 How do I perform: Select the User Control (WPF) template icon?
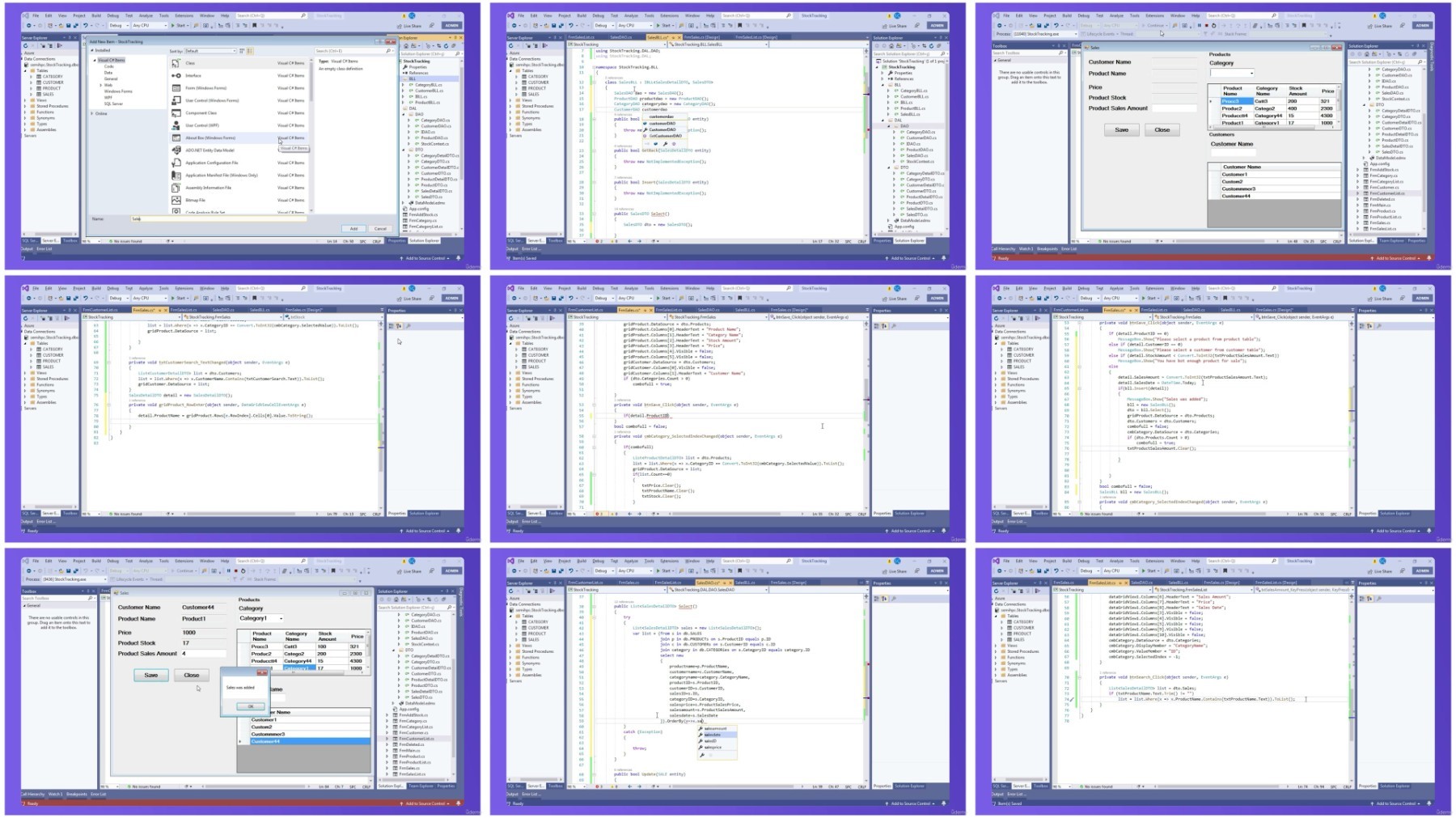point(176,125)
